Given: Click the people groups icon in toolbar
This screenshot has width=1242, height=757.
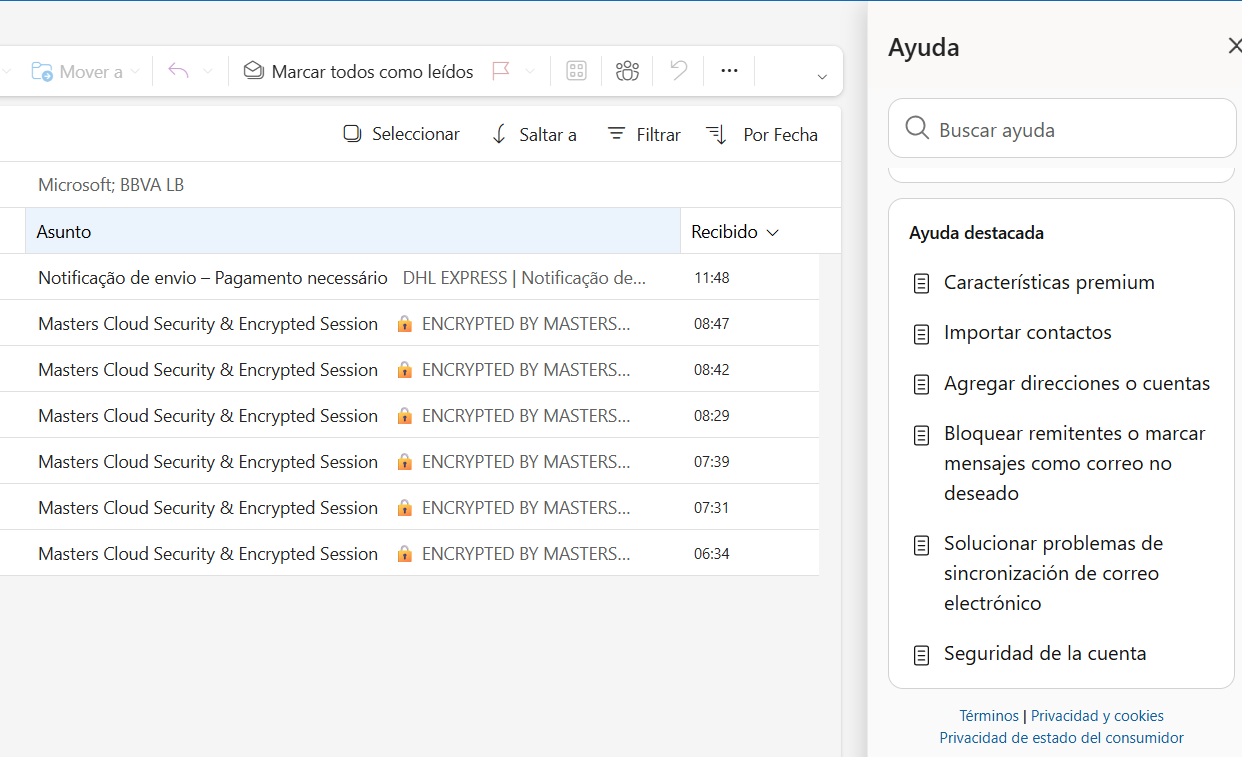Looking at the screenshot, I should coord(627,71).
